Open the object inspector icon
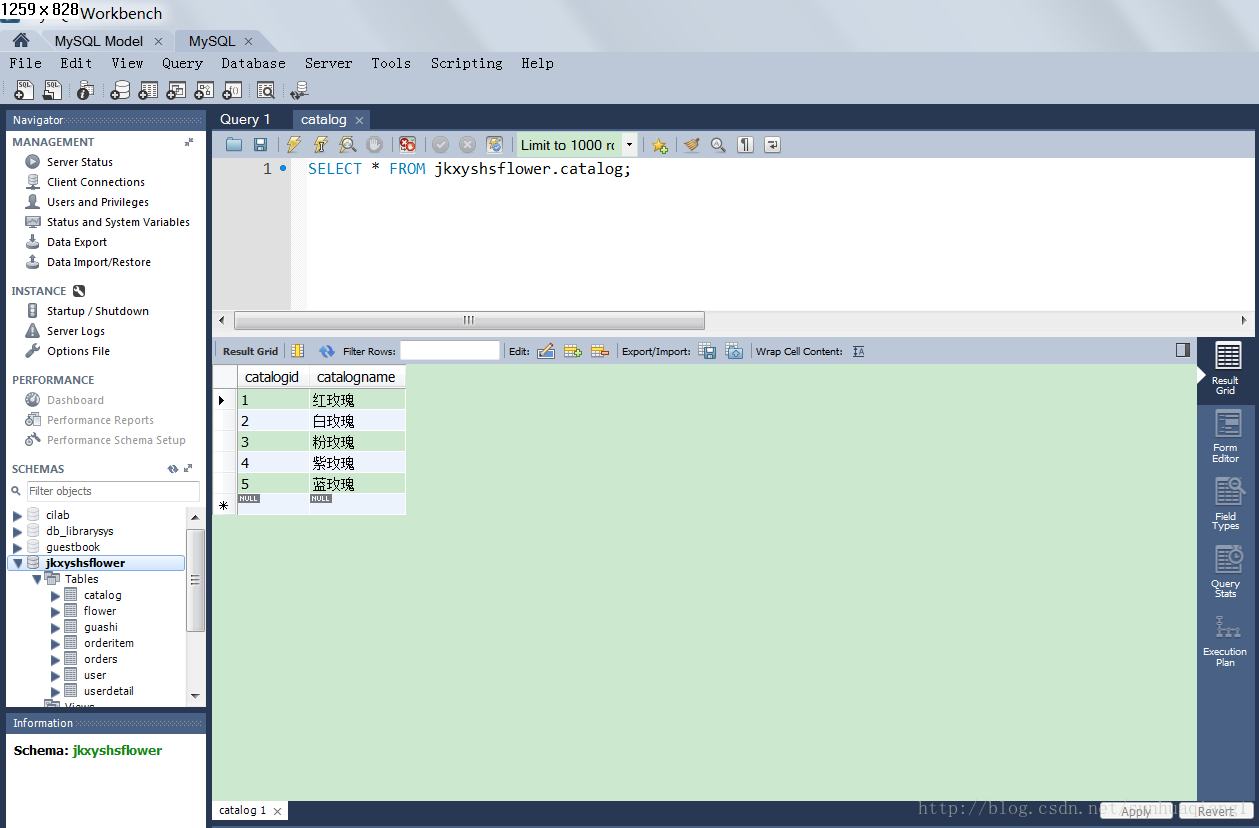Screen dimensions: 1259x828 [85, 90]
